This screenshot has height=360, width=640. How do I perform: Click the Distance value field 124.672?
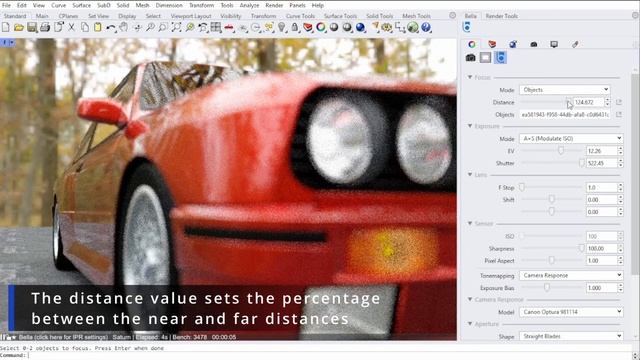coord(589,102)
